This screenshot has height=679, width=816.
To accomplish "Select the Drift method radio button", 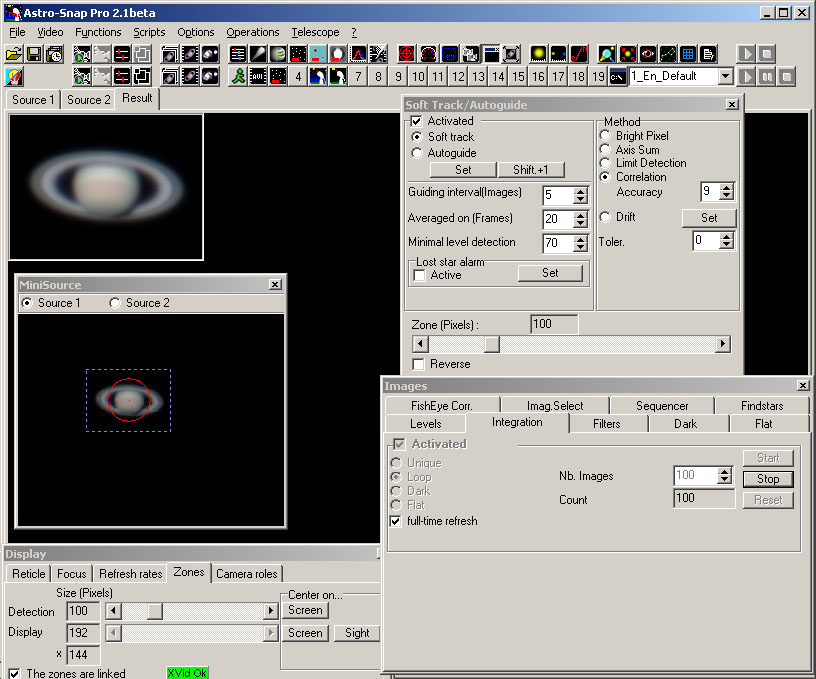I will [605, 217].
